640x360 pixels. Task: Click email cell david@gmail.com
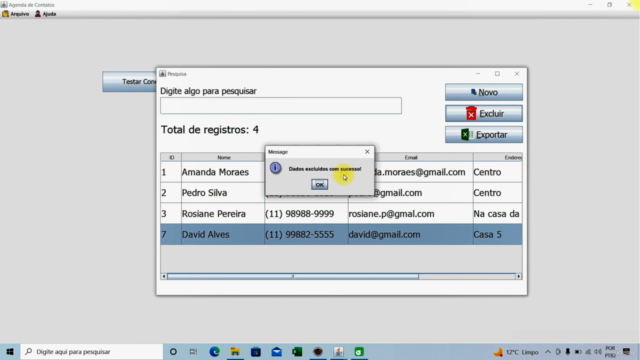tap(411, 234)
